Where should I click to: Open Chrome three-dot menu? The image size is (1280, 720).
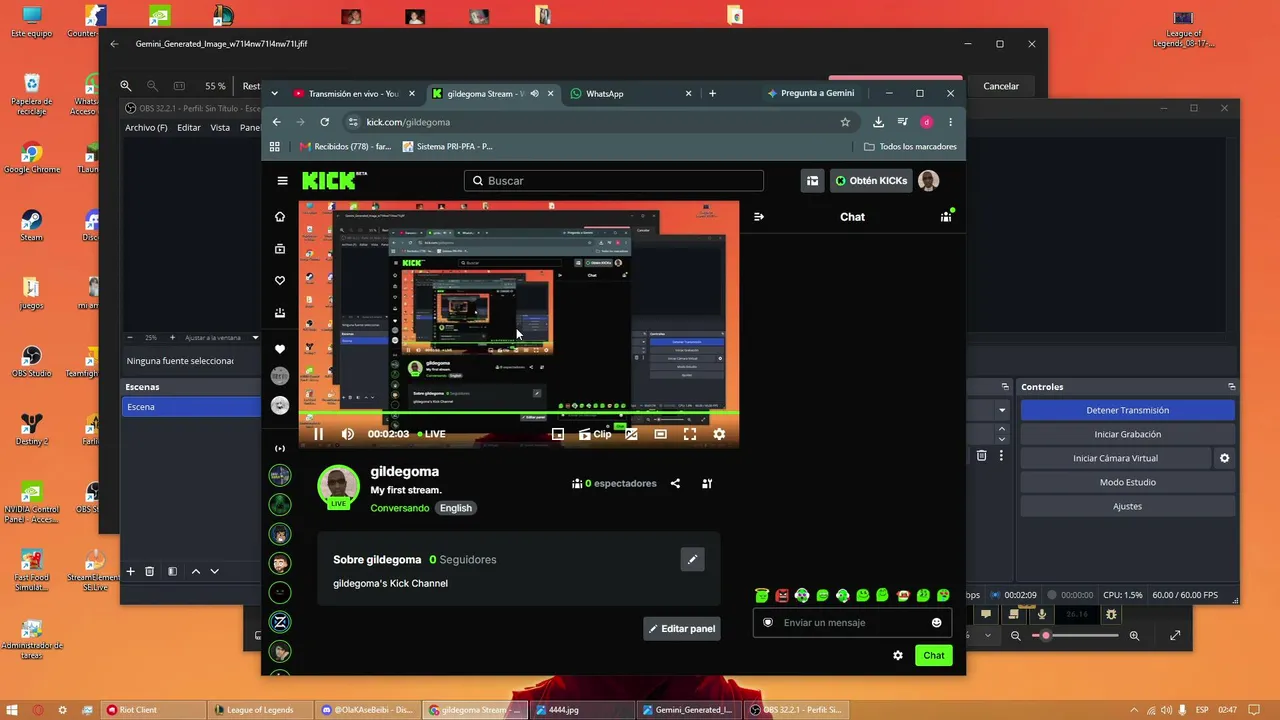point(950,122)
